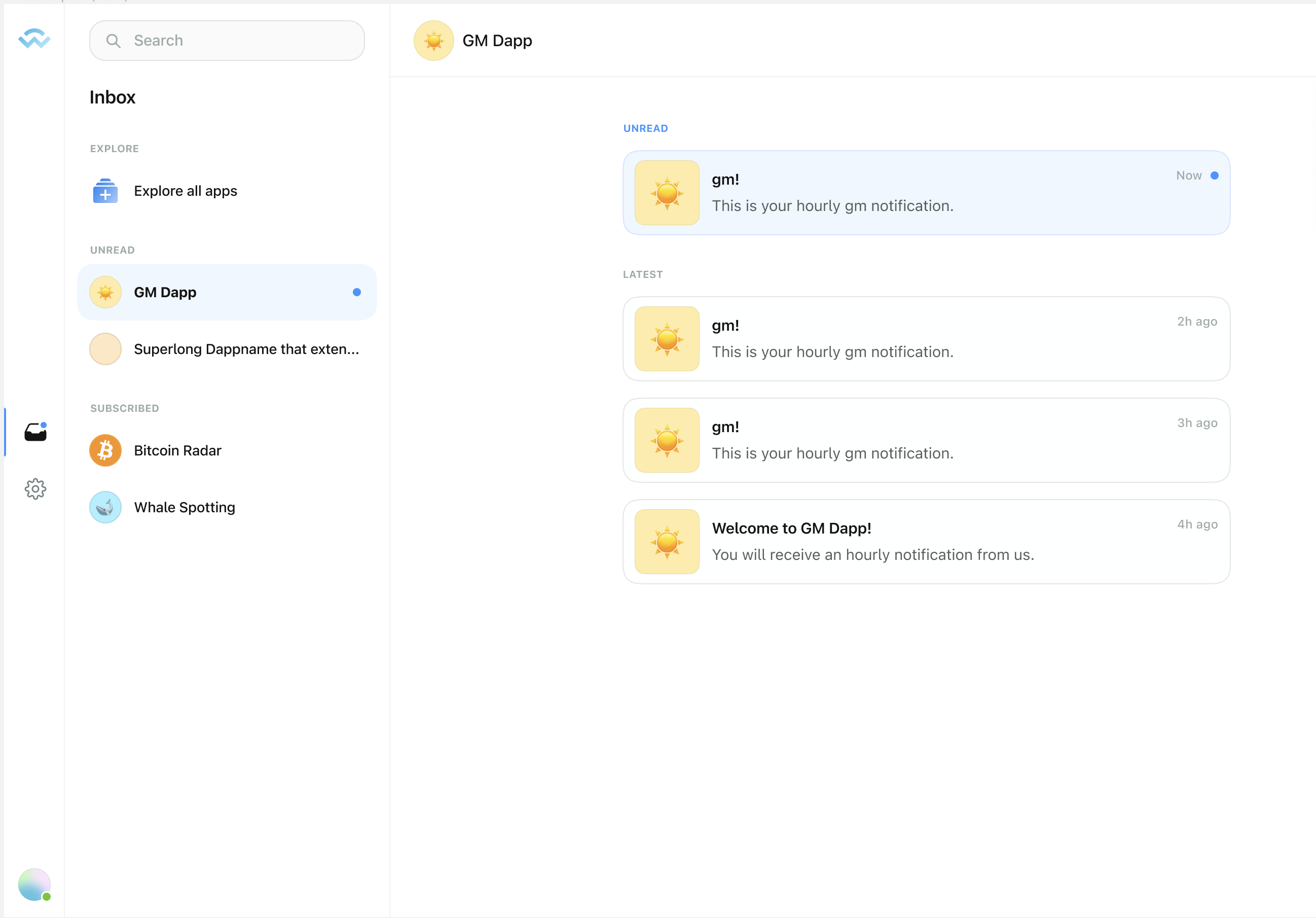Click the Bitcoin Radar icon
The width and height of the screenshot is (1316, 918).
pos(105,450)
